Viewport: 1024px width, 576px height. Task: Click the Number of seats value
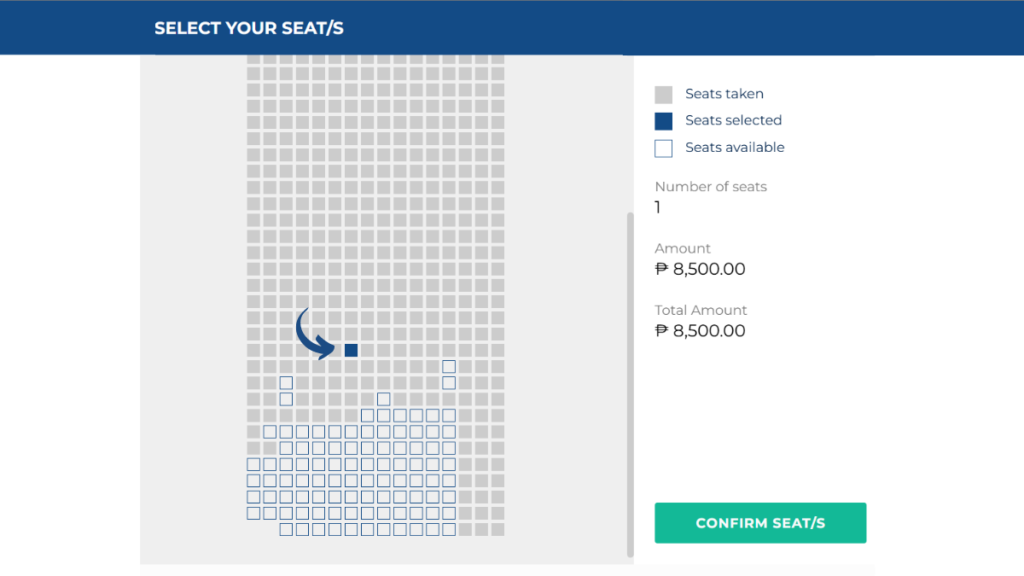click(658, 207)
